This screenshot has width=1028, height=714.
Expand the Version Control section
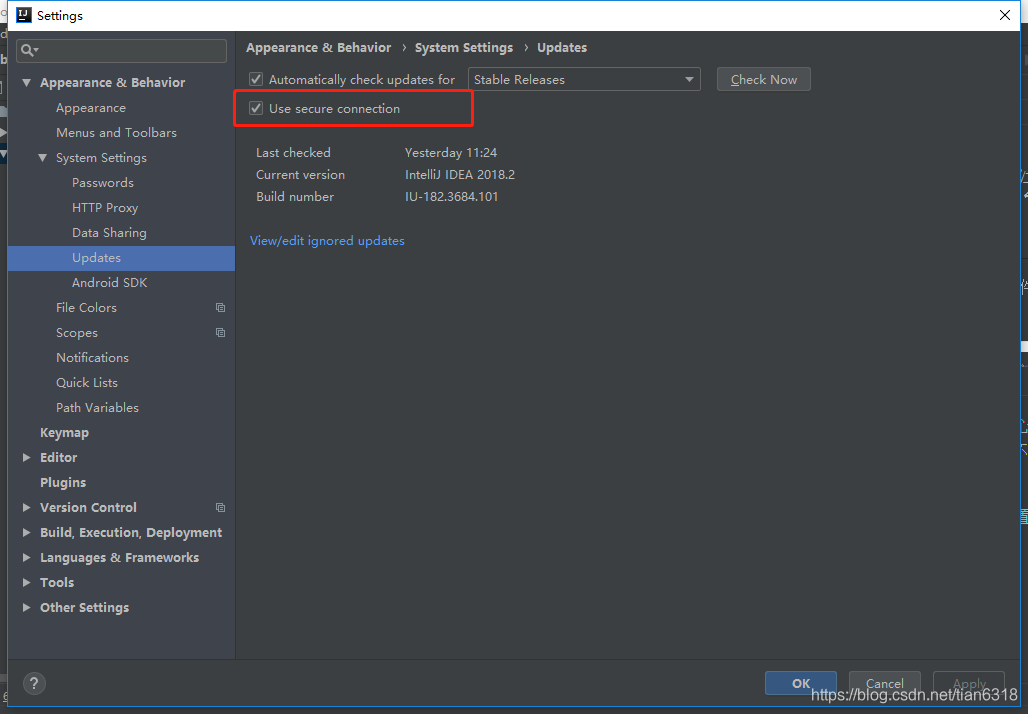click(x=27, y=507)
